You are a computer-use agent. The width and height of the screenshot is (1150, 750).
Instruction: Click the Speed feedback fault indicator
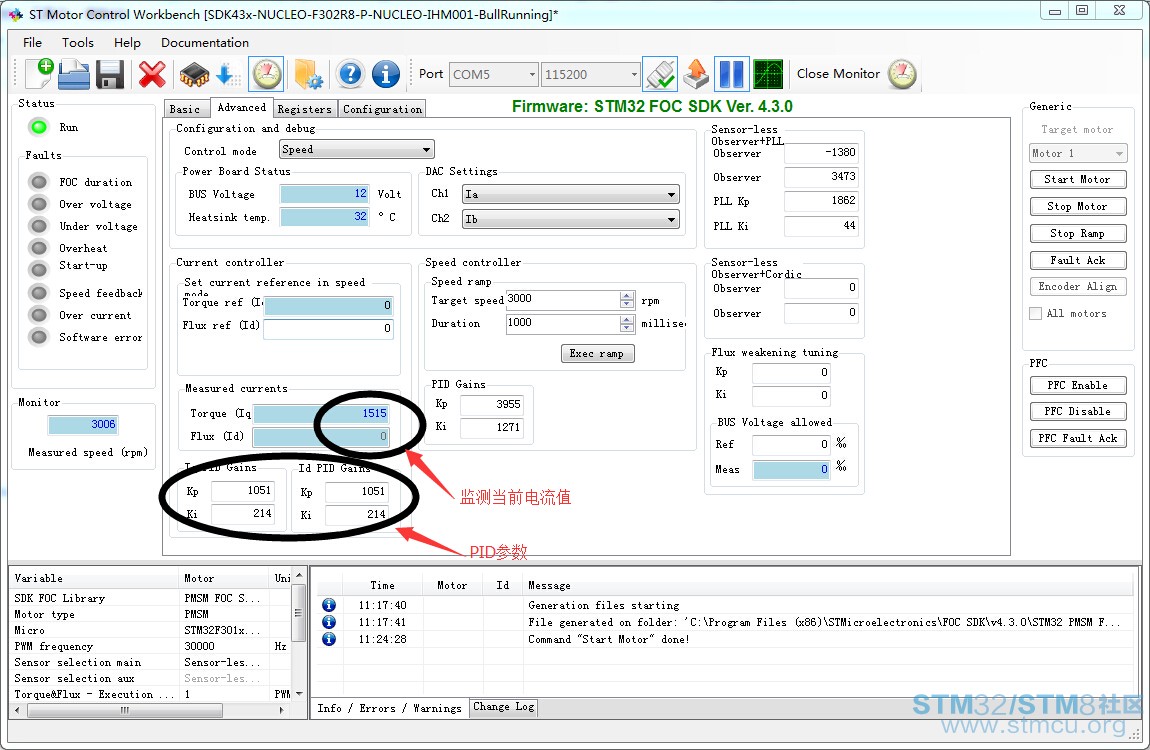click(x=39, y=293)
